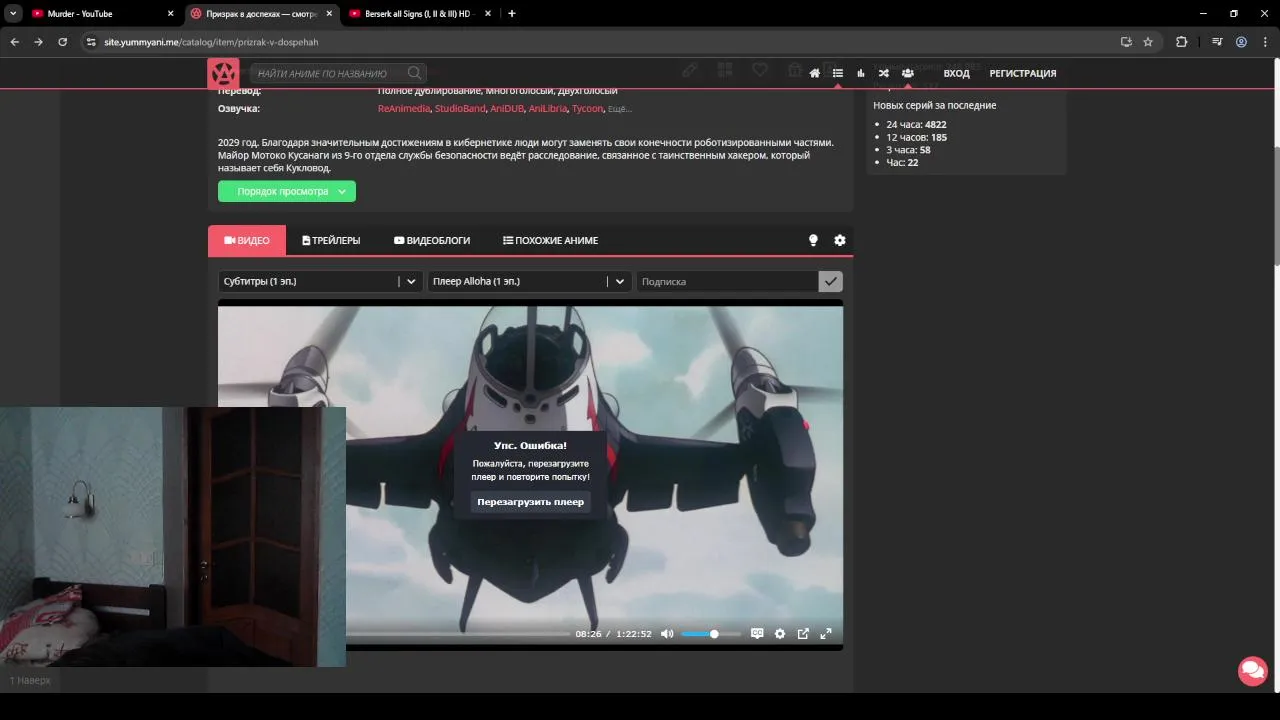Adjust the player volume slider
Screen dimensions: 1280x720
click(711, 634)
